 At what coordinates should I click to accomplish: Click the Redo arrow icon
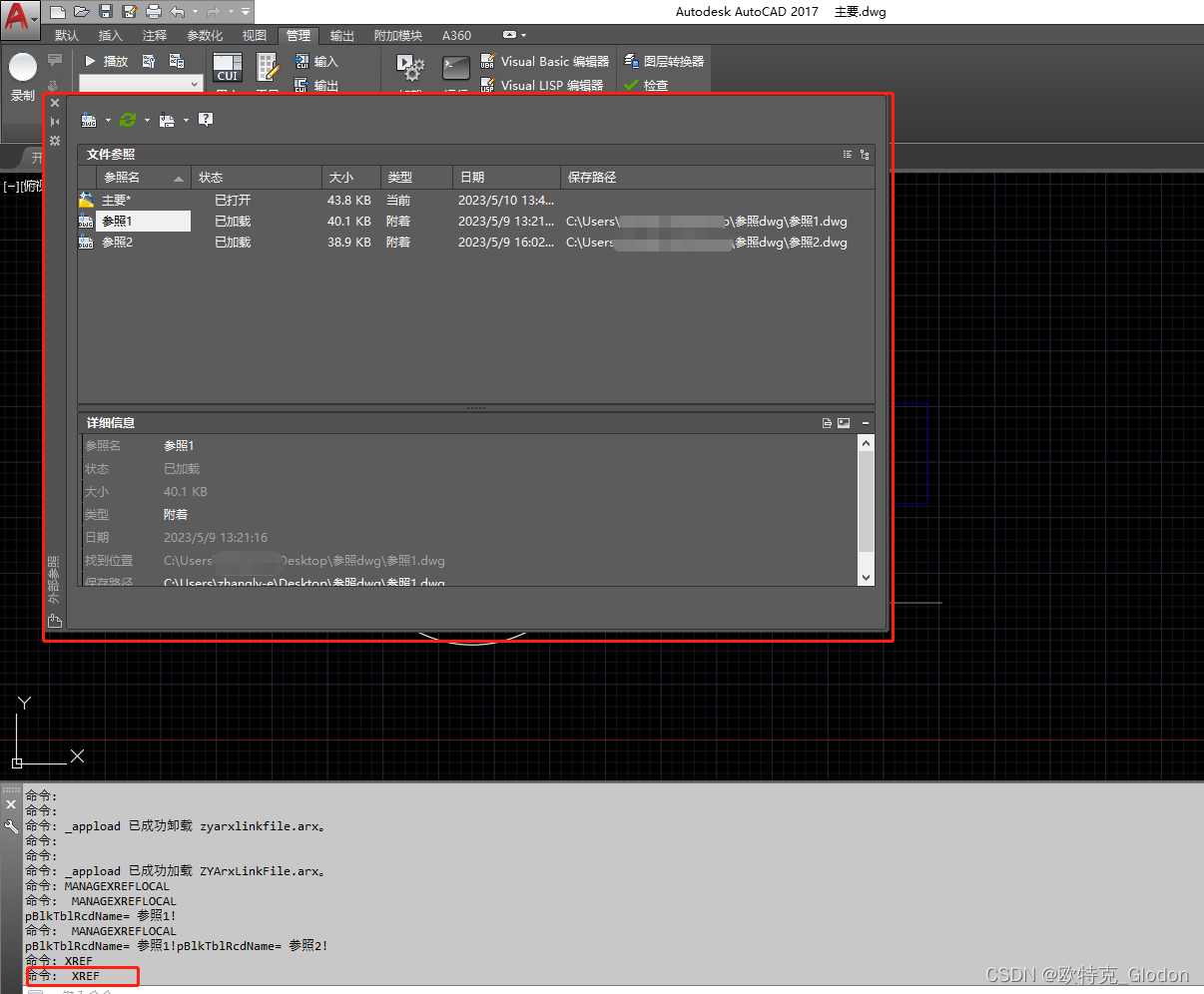pos(213,12)
